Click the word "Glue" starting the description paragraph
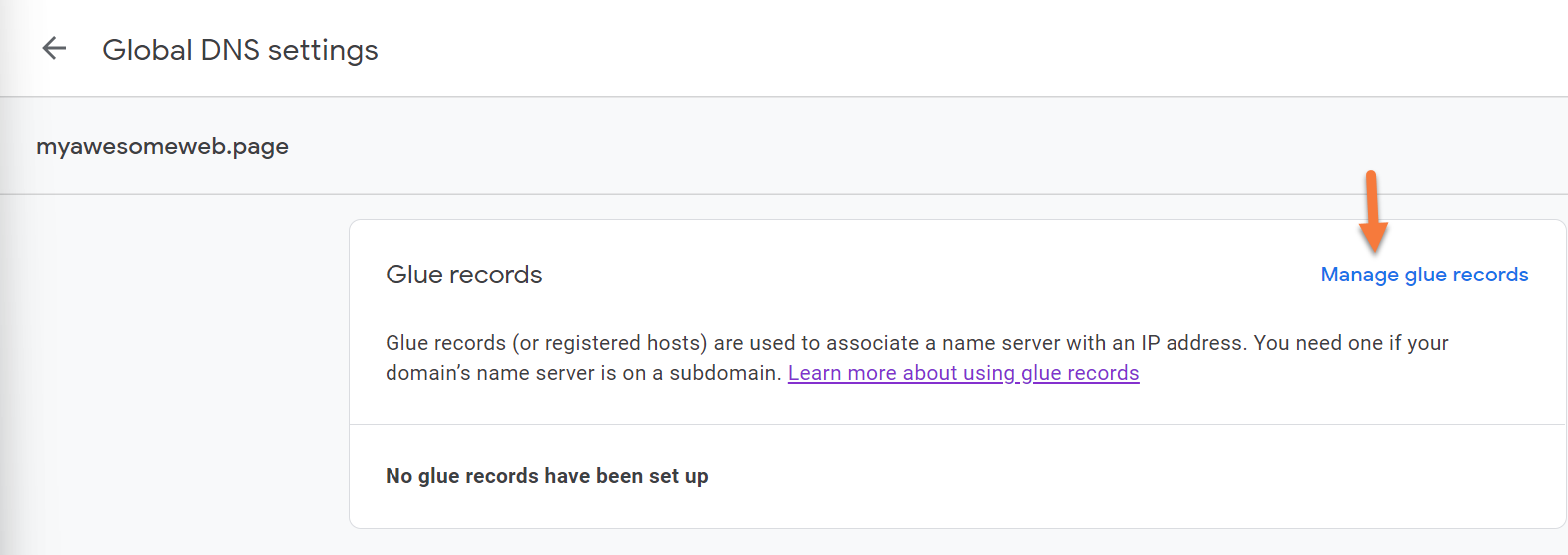This screenshot has width=1568, height=555. 406,343
